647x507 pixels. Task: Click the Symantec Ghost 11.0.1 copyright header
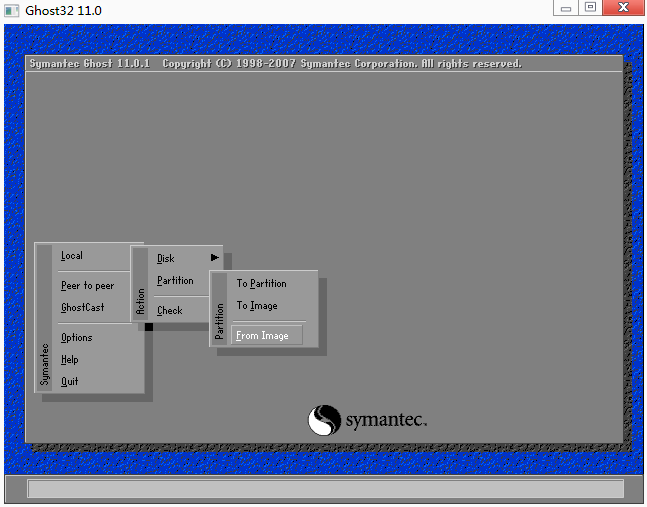coord(276,64)
